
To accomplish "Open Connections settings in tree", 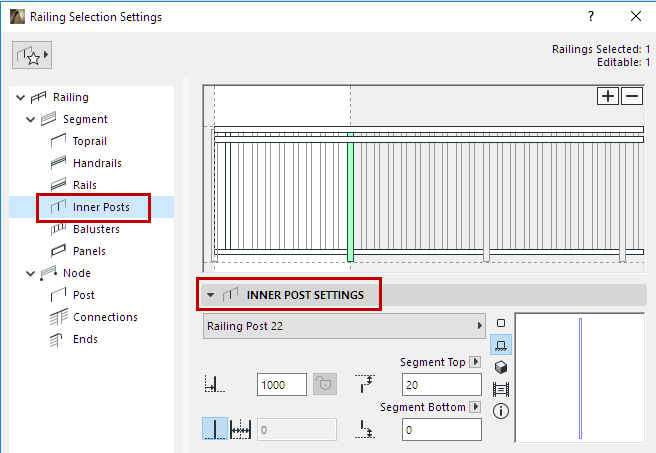I will pyautogui.click(x=105, y=317).
